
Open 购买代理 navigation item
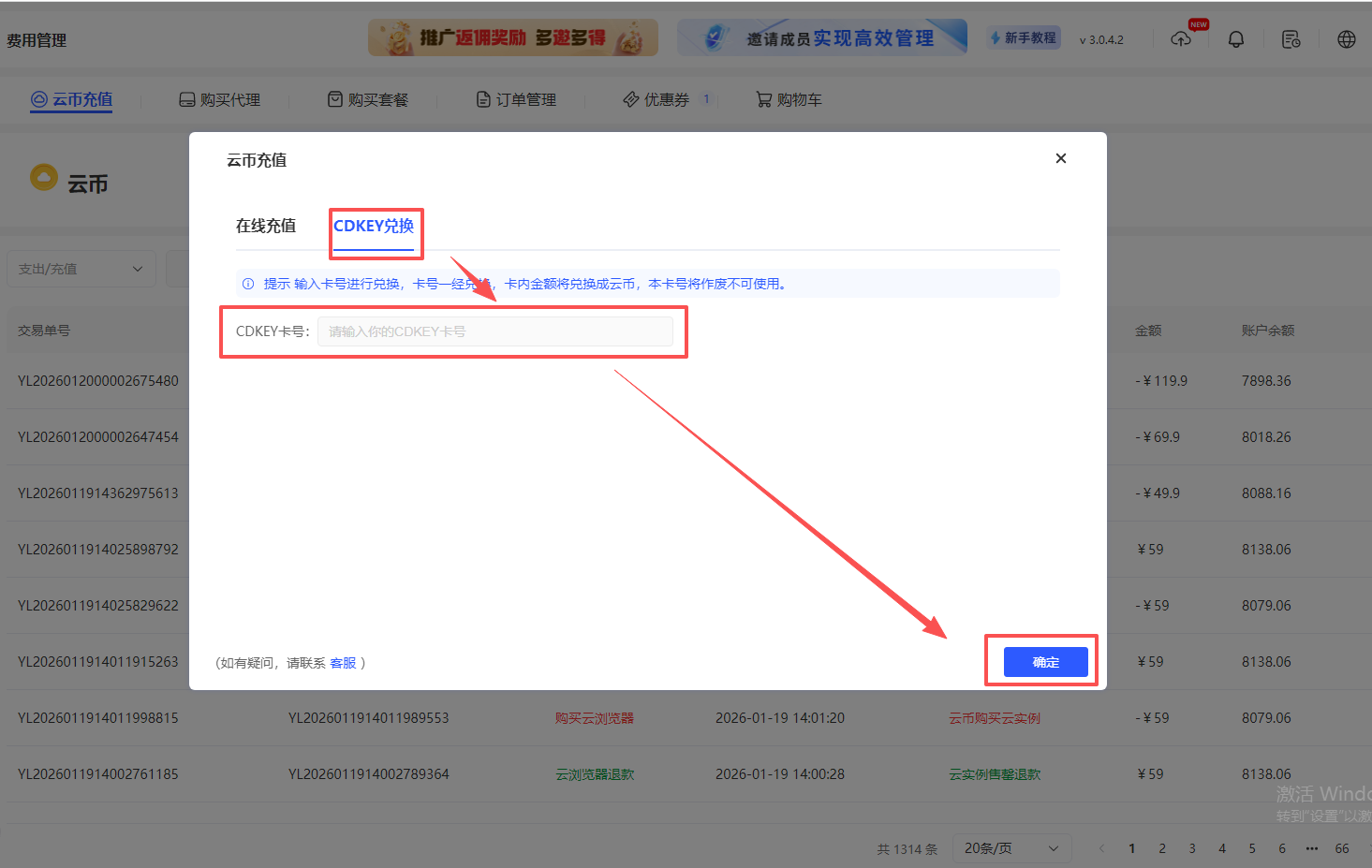(x=219, y=98)
